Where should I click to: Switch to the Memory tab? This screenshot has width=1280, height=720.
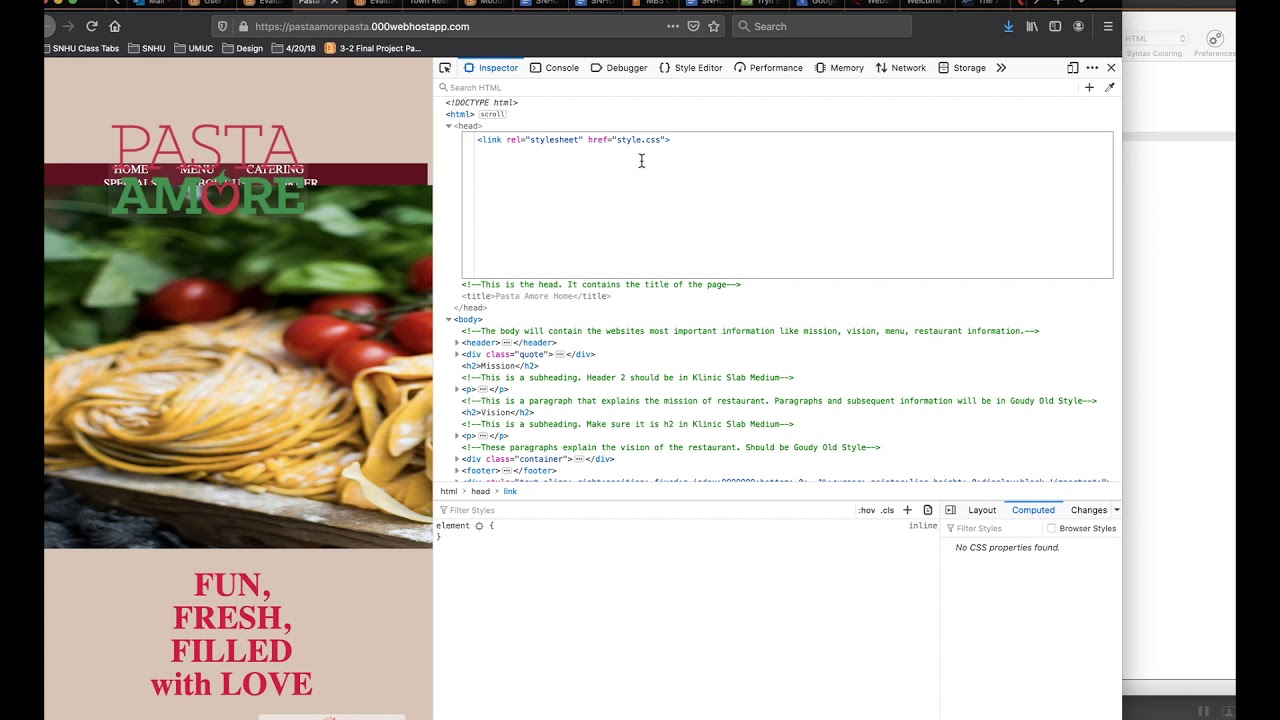click(838, 68)
